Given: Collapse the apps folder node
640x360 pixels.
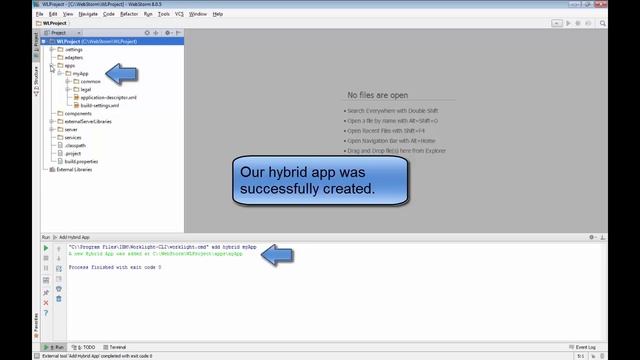Looking at the screenshot, I should coord(52,65).
